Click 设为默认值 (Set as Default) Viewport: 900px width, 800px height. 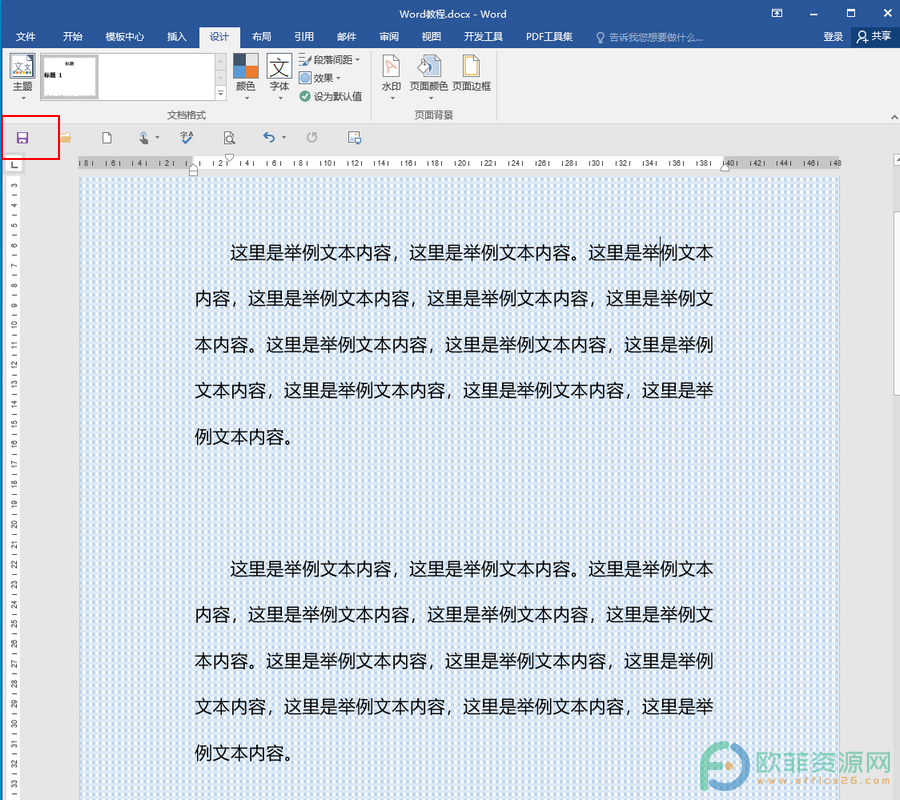pos(331,96)
